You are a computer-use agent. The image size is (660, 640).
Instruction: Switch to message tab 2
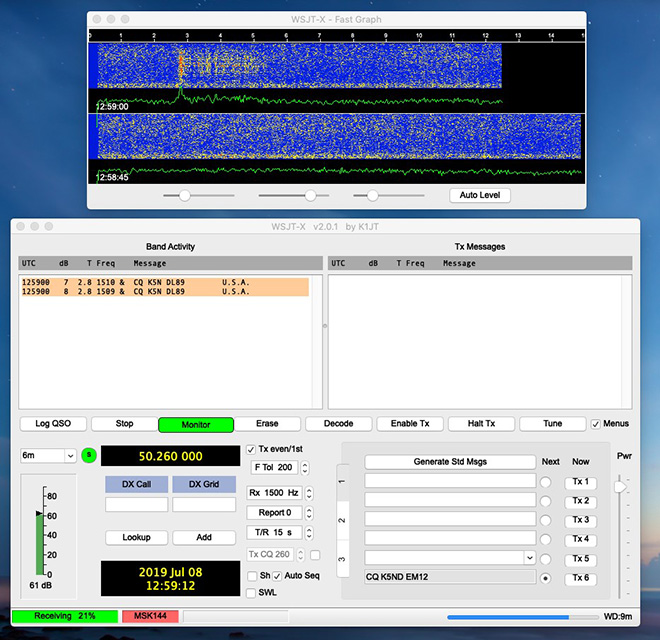pos(342,521)
